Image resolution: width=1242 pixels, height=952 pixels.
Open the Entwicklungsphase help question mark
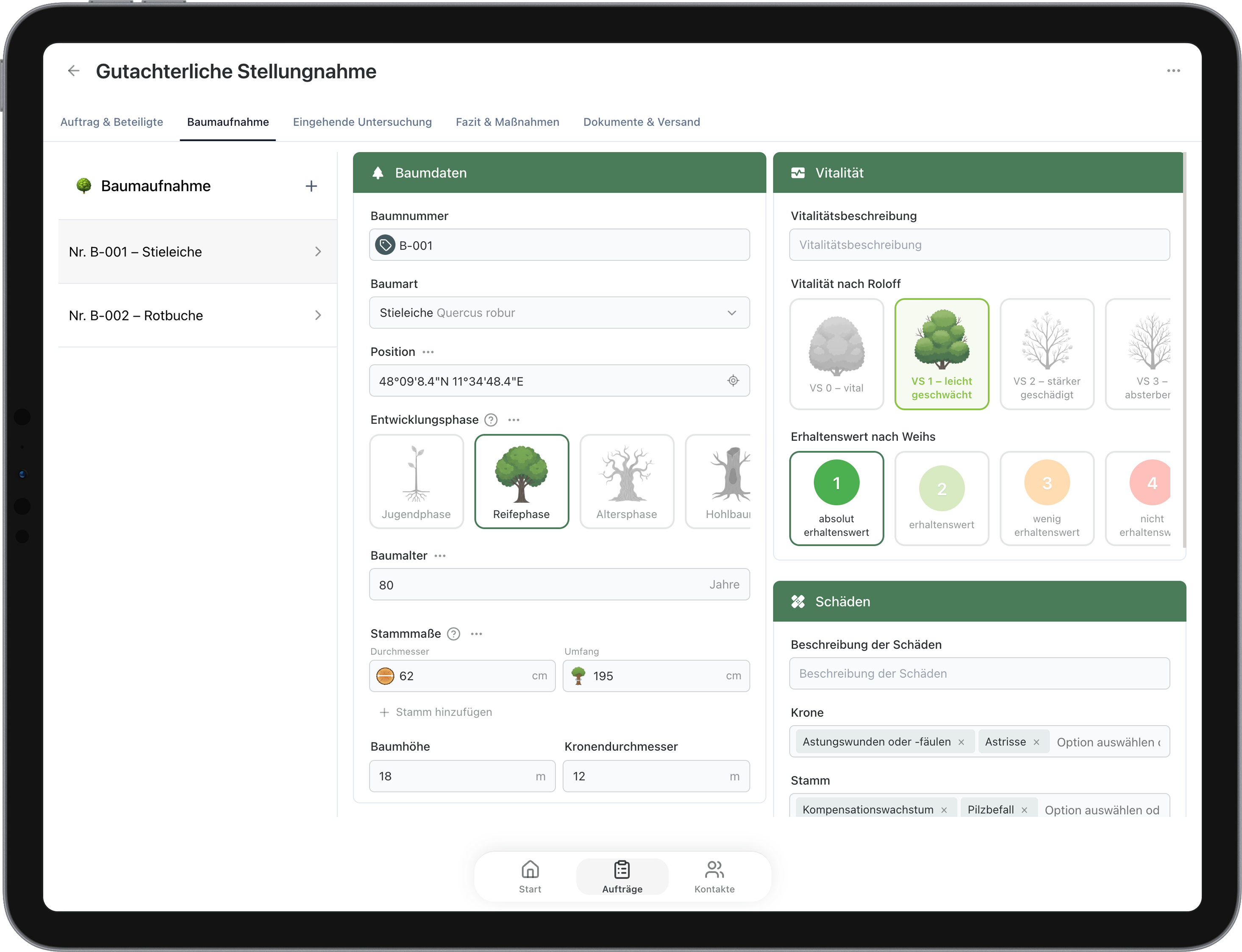pos(490,420)
